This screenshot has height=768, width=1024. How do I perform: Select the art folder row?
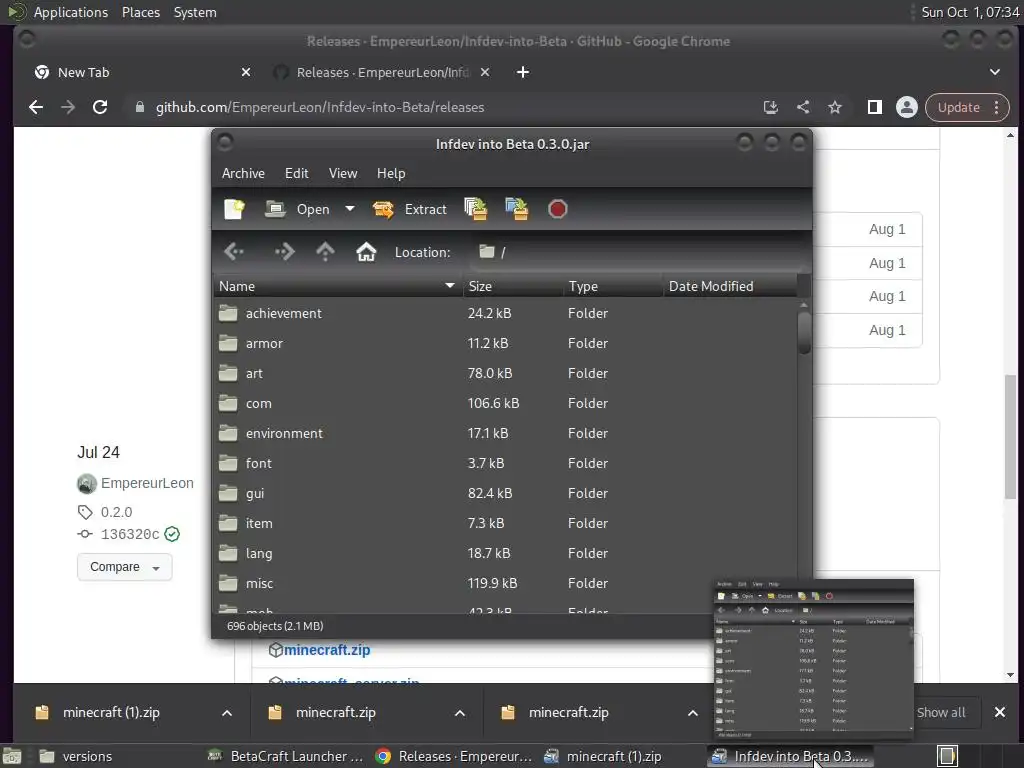pyautogui.click(x=505, y=374)
